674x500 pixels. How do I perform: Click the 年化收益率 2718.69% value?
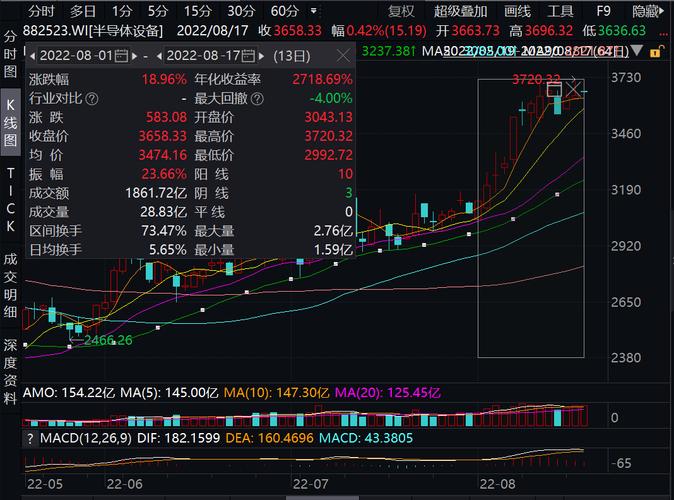[x=322, y=80]
